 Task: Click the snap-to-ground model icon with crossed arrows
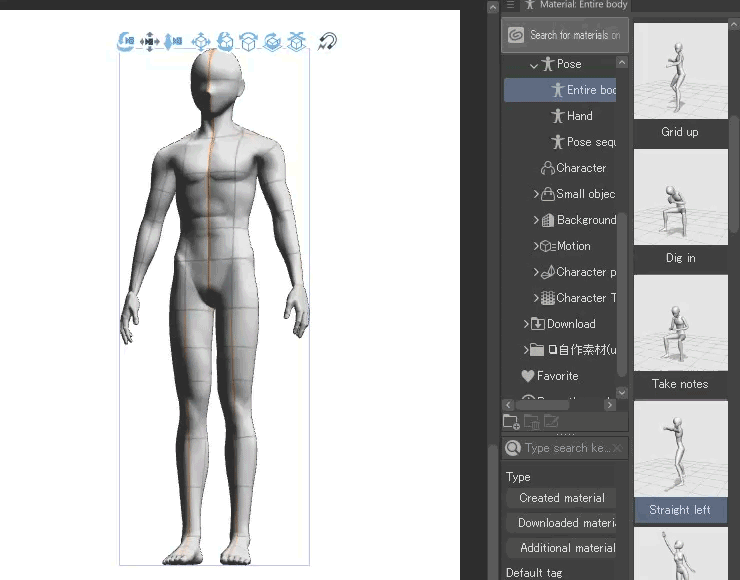pos(296,42)
